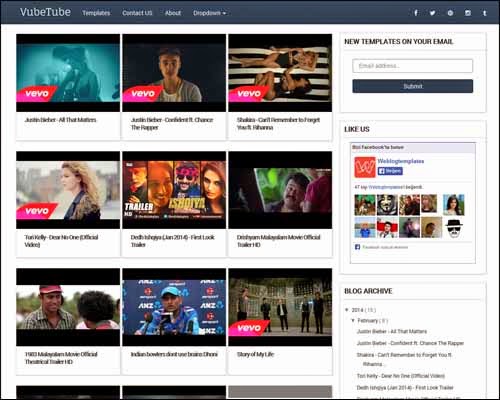Open Justin Bieber All That Matters thumbnail

pos(68,73)
